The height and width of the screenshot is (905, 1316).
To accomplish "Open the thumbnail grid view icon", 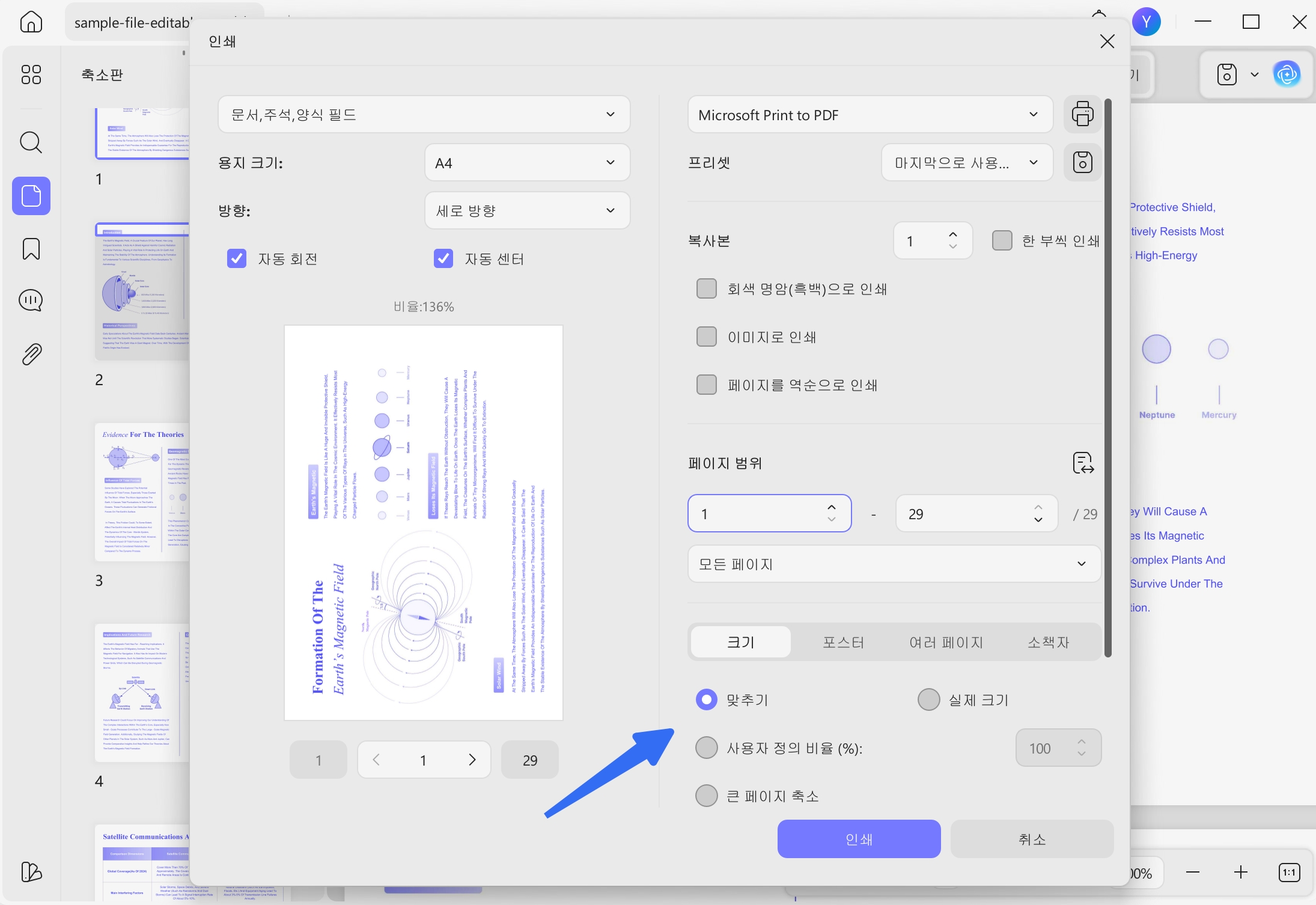I will click(31, 75).
